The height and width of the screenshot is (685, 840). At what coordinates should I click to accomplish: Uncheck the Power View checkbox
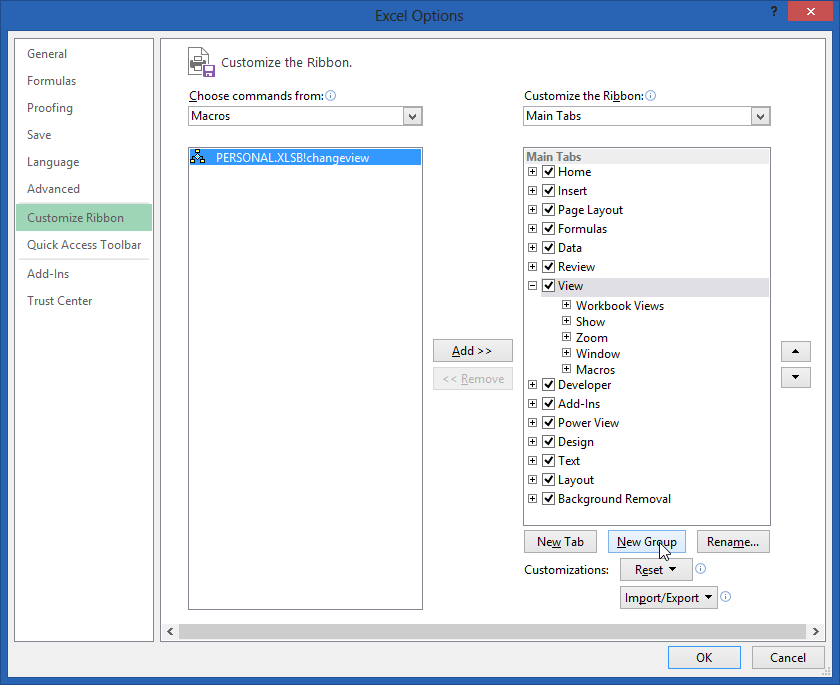click(x=548, y=422)
